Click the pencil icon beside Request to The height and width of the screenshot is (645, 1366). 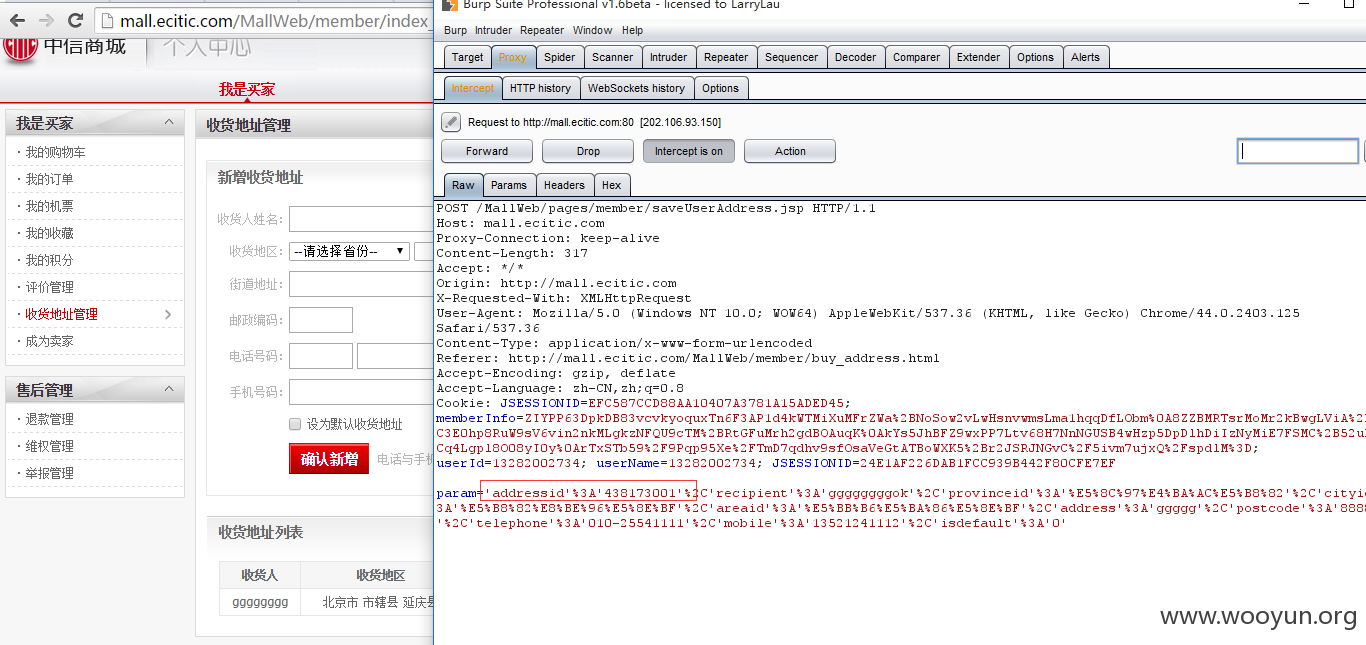pyautogui.click(x=451, y=122)
